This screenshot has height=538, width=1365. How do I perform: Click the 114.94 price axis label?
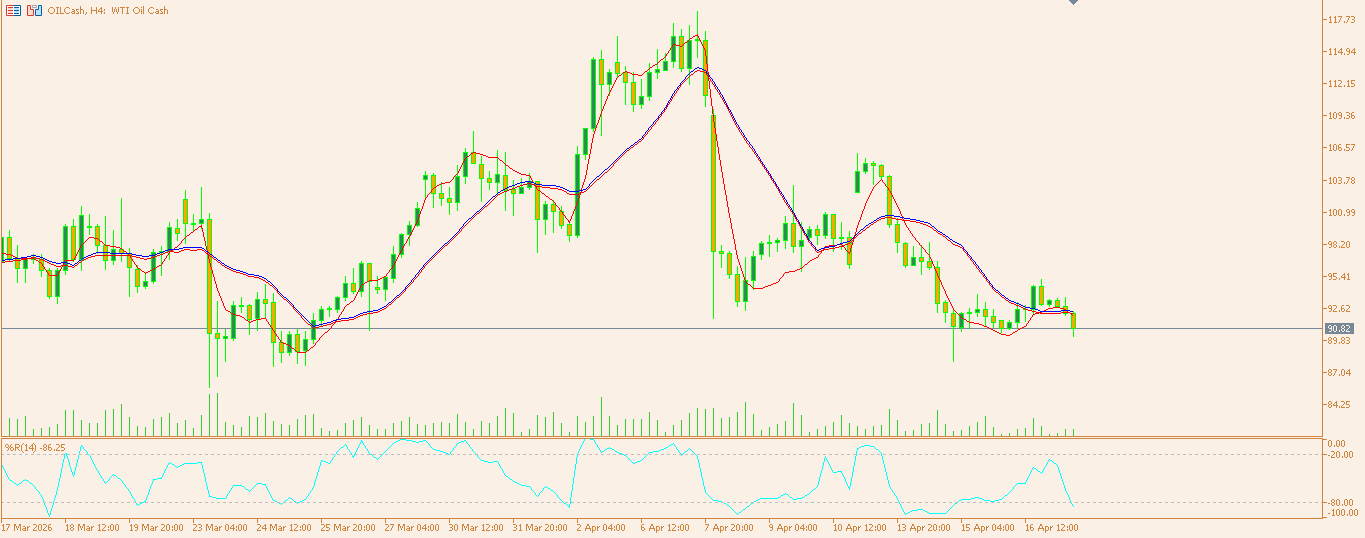[1340, 52]
